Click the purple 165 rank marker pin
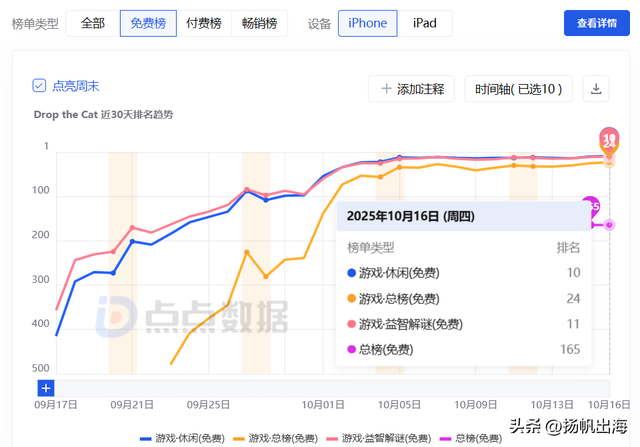 (x=592, y=207)
